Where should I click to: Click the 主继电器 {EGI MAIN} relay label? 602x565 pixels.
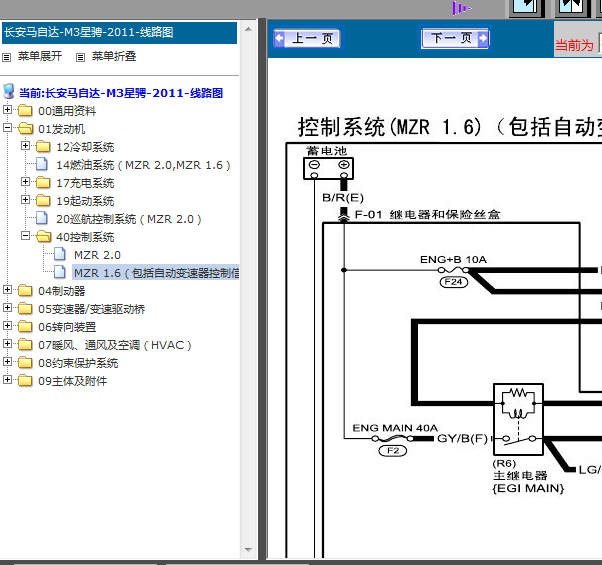point(528,482)
